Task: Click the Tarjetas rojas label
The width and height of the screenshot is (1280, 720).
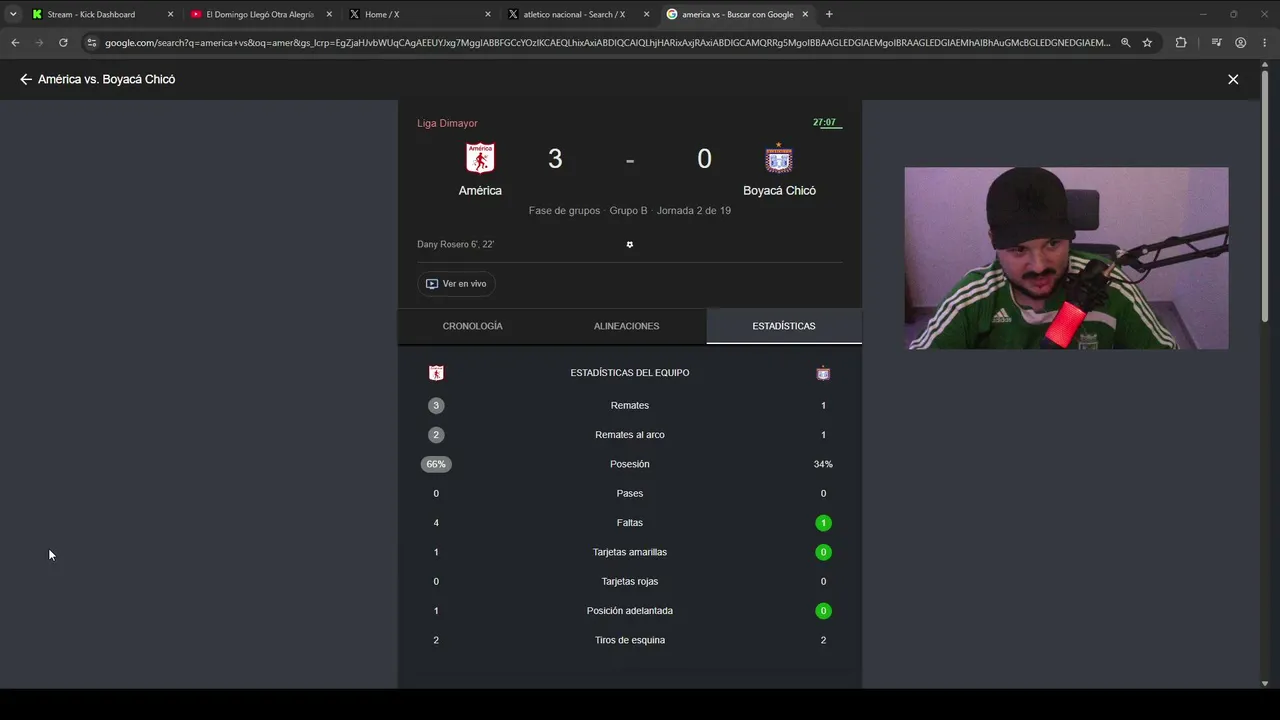Action: 630,581
